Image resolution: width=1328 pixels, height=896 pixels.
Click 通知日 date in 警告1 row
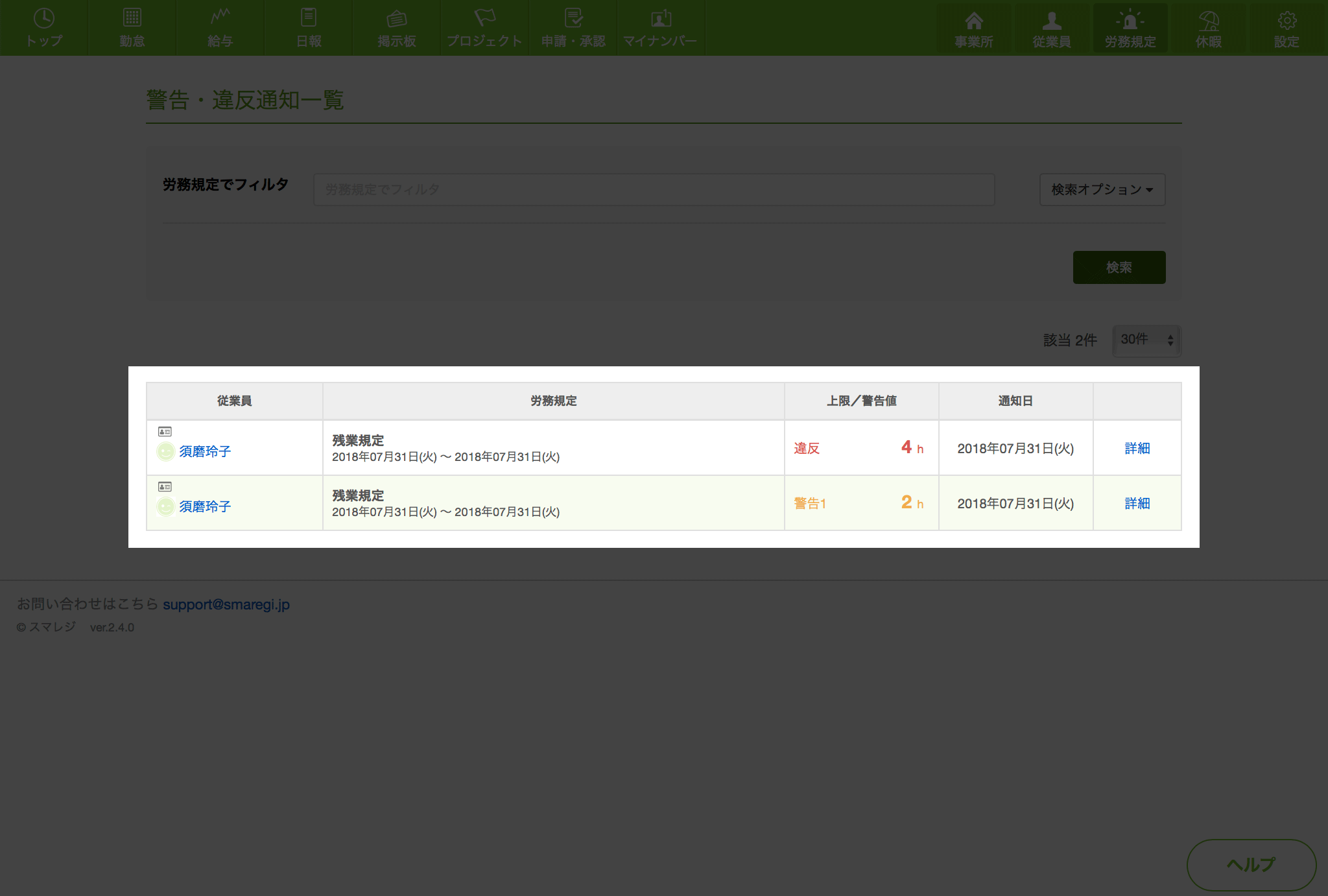point(1015,503)
